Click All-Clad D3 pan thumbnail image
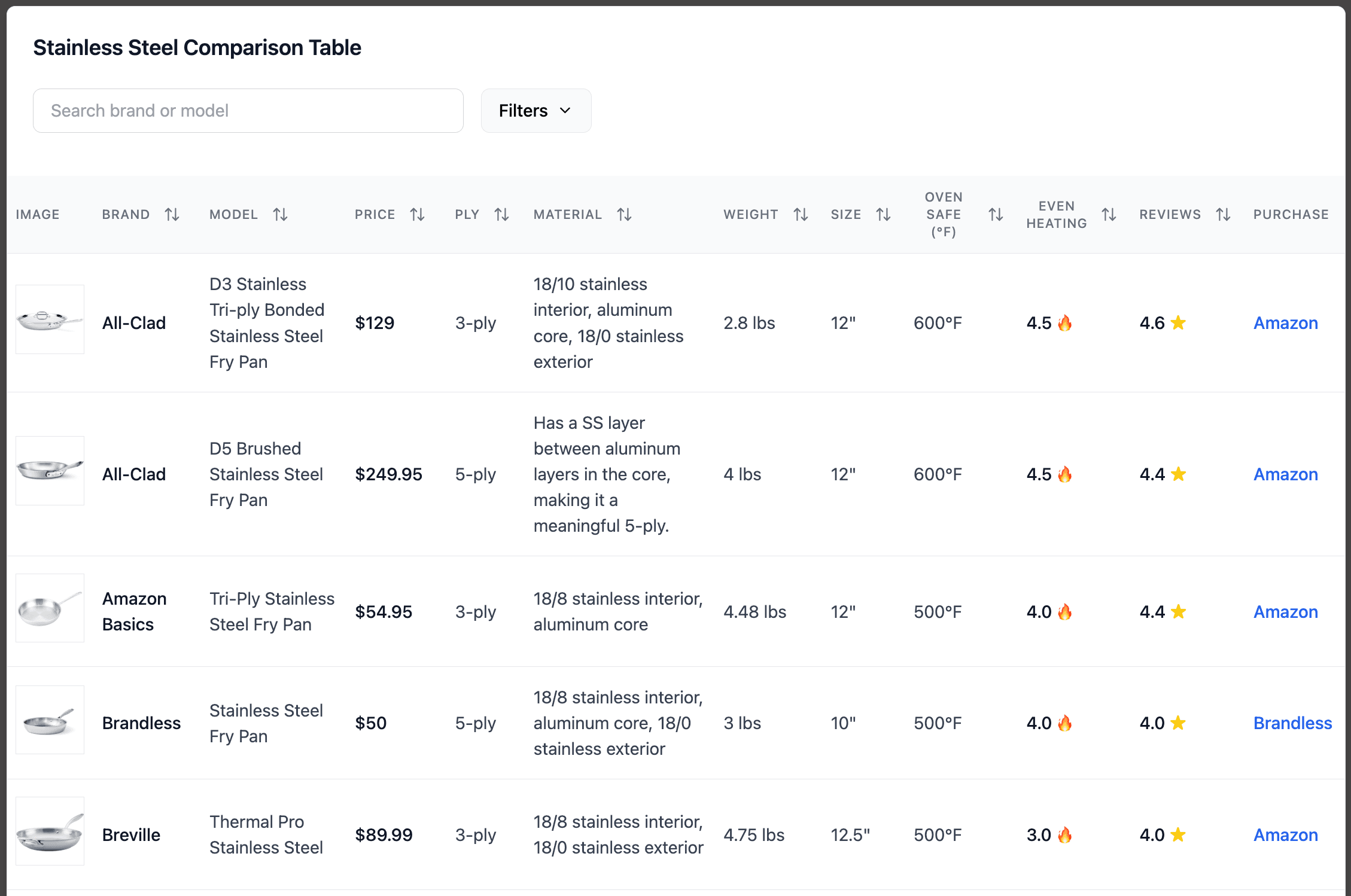The width and height of the screenshot is (1351, 896). pyautogui.click(x=50, y=319)
